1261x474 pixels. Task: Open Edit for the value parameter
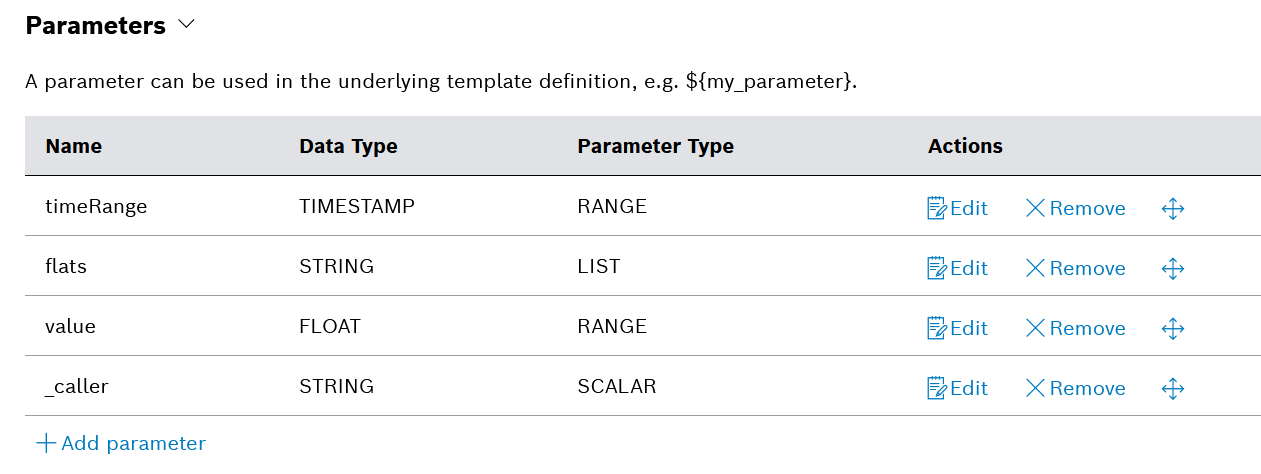[958, 328]
